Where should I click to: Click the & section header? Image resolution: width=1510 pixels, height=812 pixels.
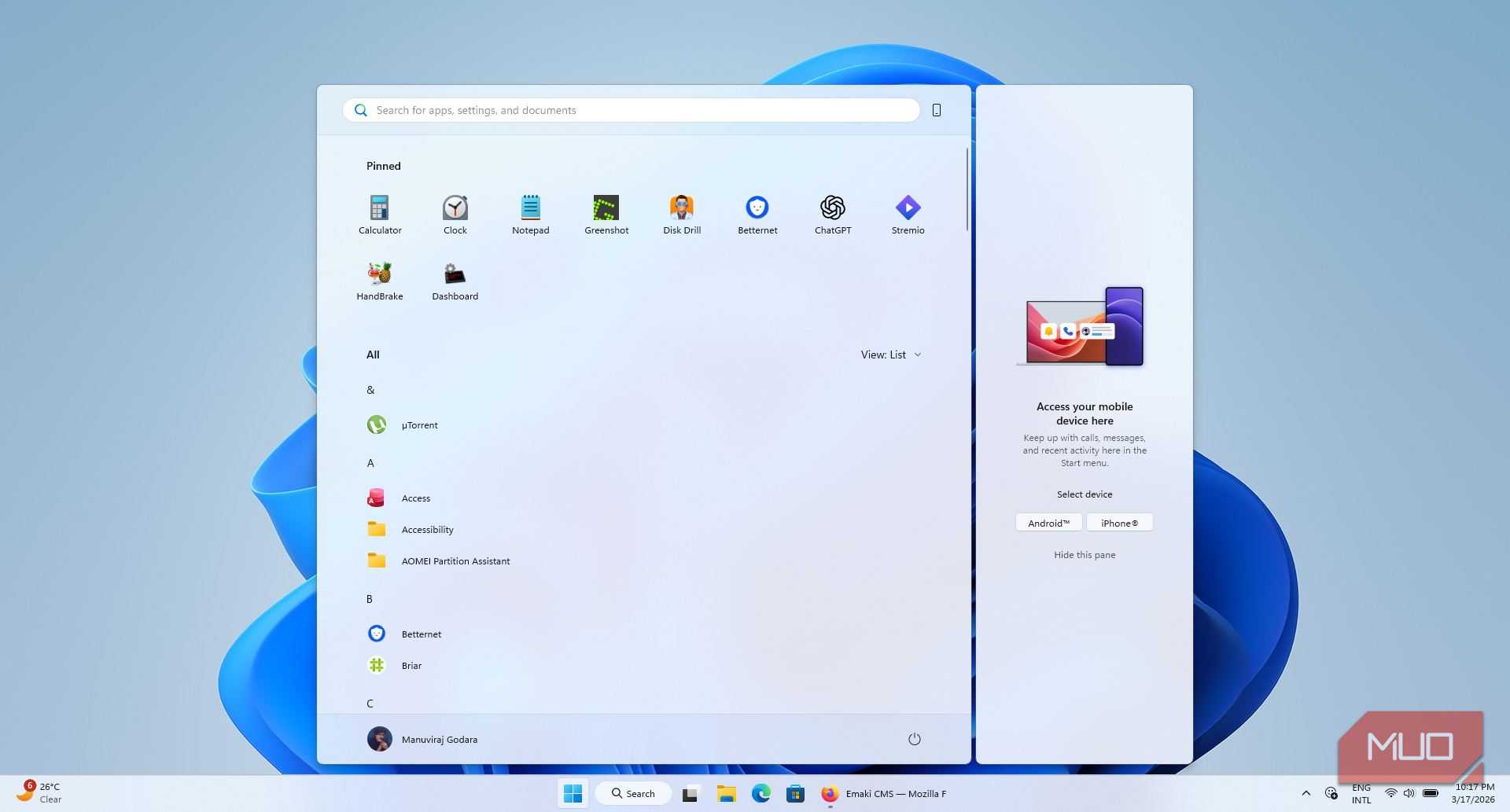(x=370, y=390)
